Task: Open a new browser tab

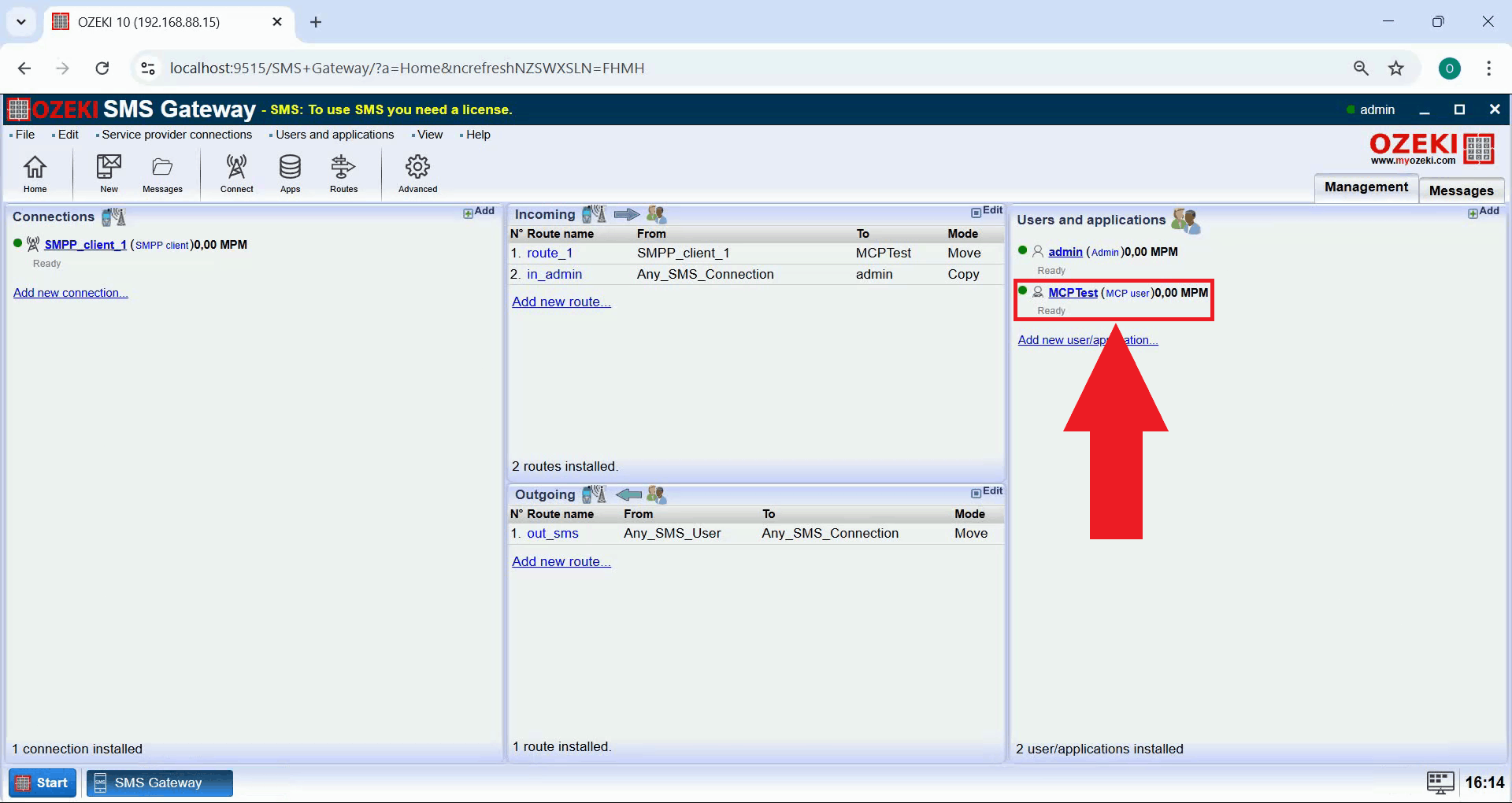Action: point(316,22)
